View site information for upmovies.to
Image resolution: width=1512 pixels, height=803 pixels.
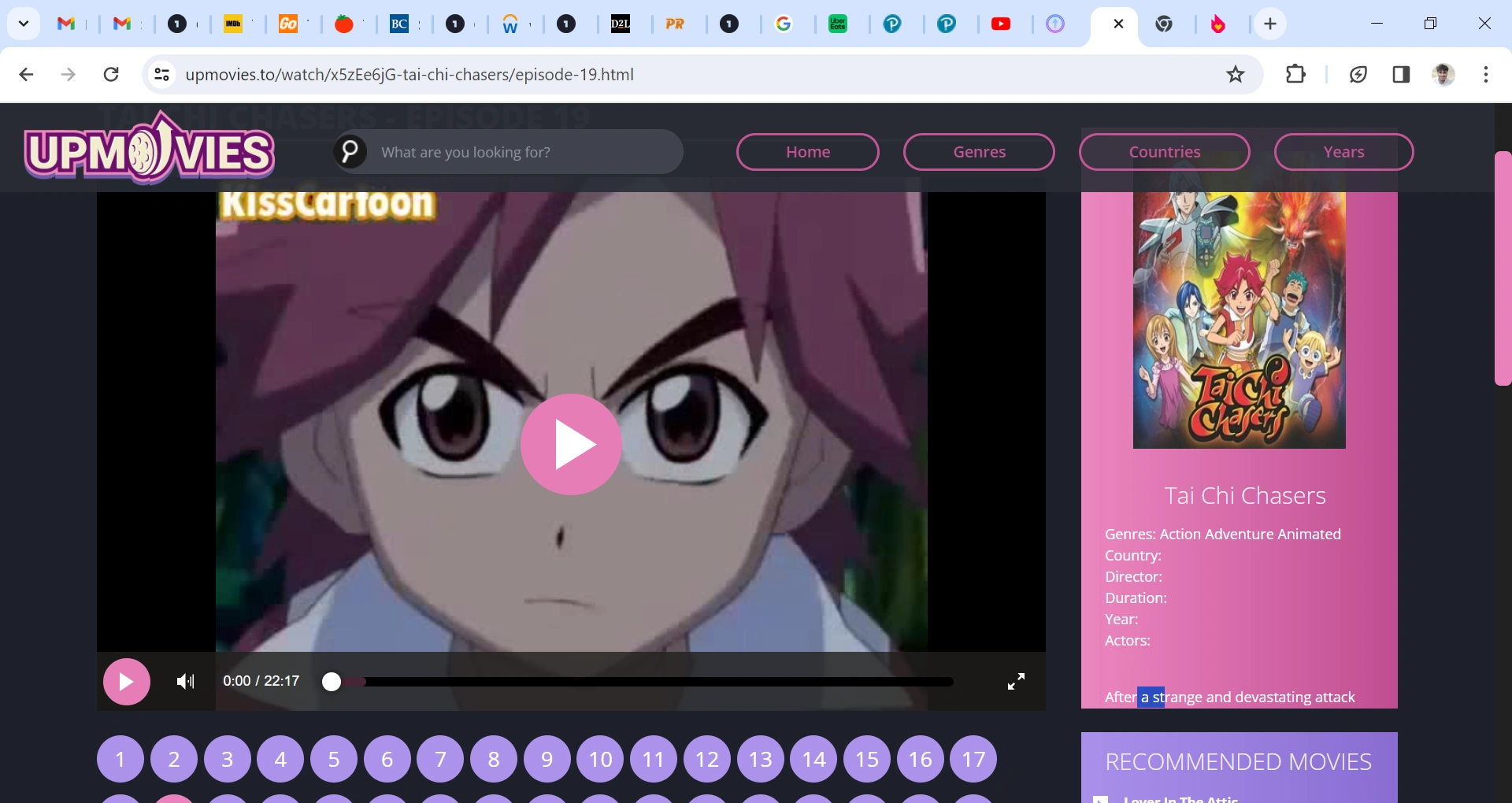[161, 74]
